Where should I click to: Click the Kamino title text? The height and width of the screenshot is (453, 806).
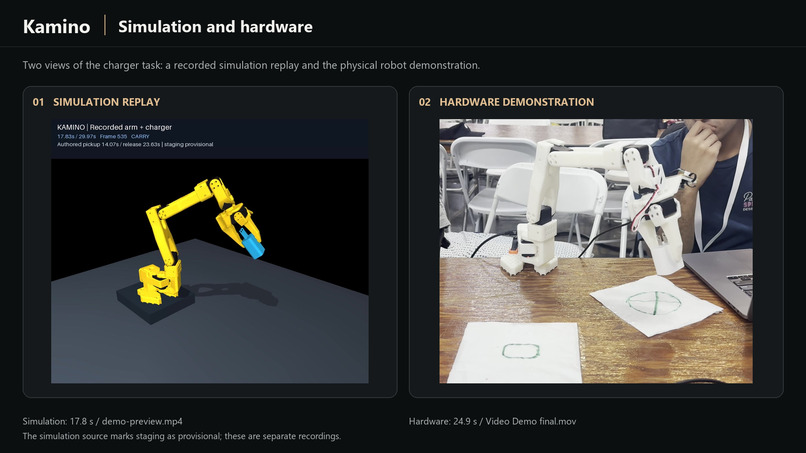(57, 27)
